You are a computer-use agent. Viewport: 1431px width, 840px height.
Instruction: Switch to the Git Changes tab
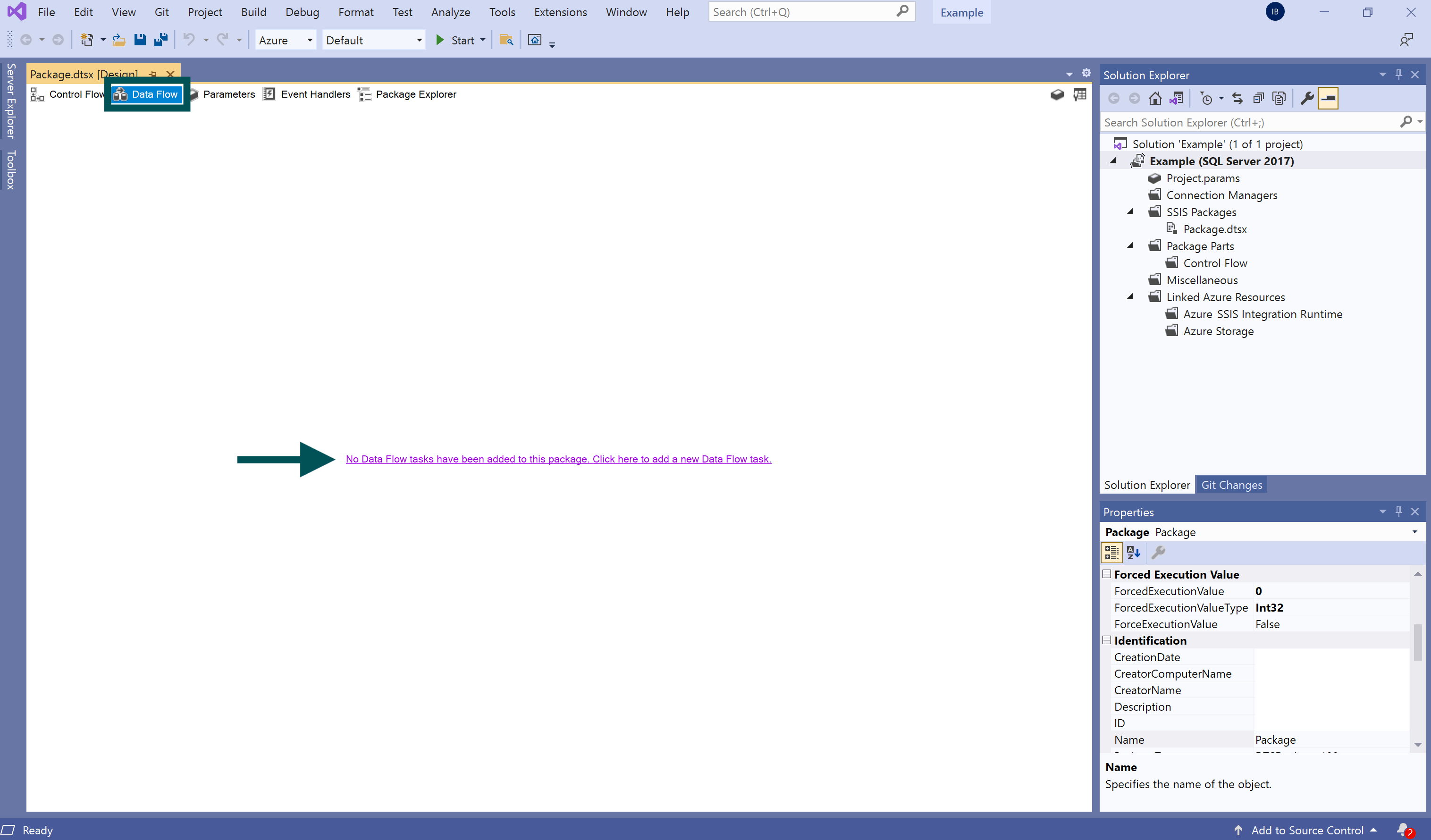[1231, 485]
